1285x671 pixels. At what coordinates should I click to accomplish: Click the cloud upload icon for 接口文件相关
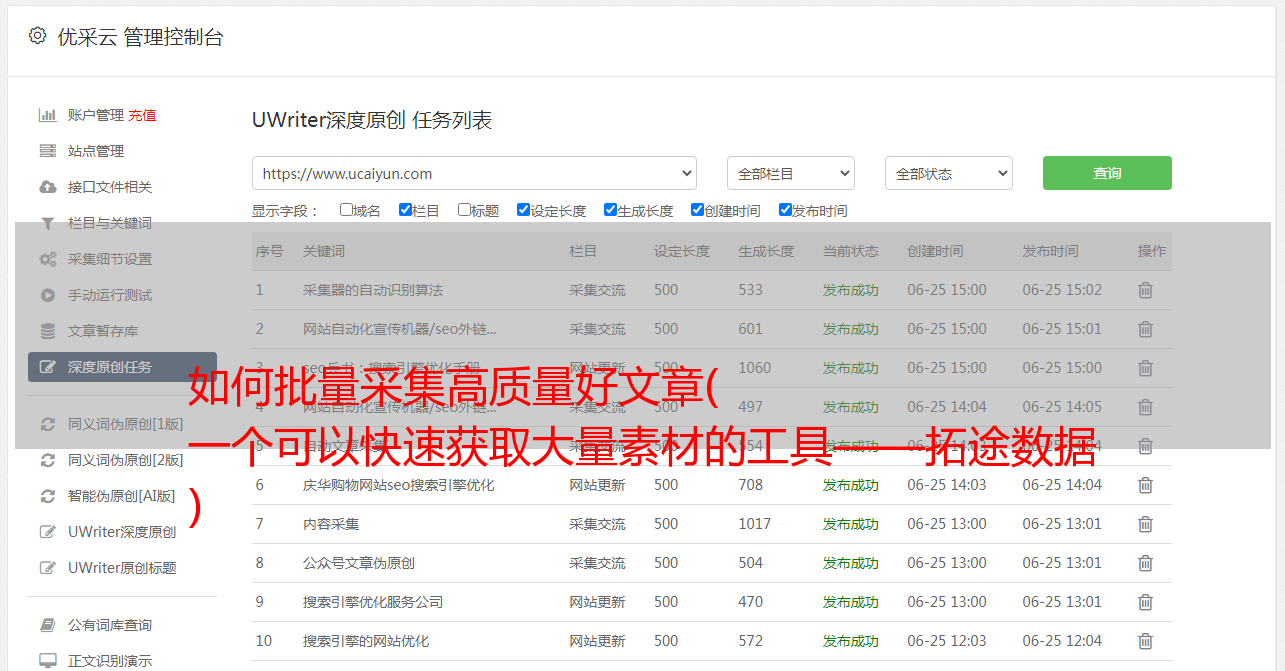point(47,187)
